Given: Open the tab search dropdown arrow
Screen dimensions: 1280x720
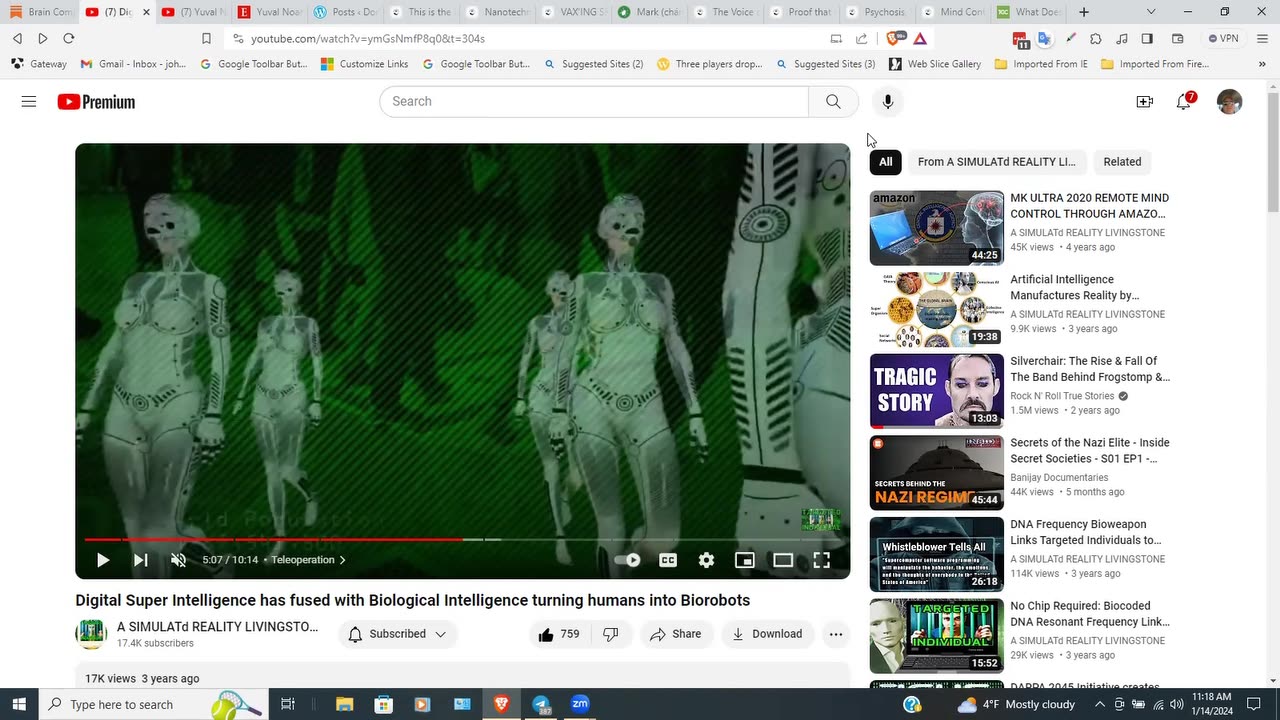Looking at the screenshot, I should click(1151, 12).
